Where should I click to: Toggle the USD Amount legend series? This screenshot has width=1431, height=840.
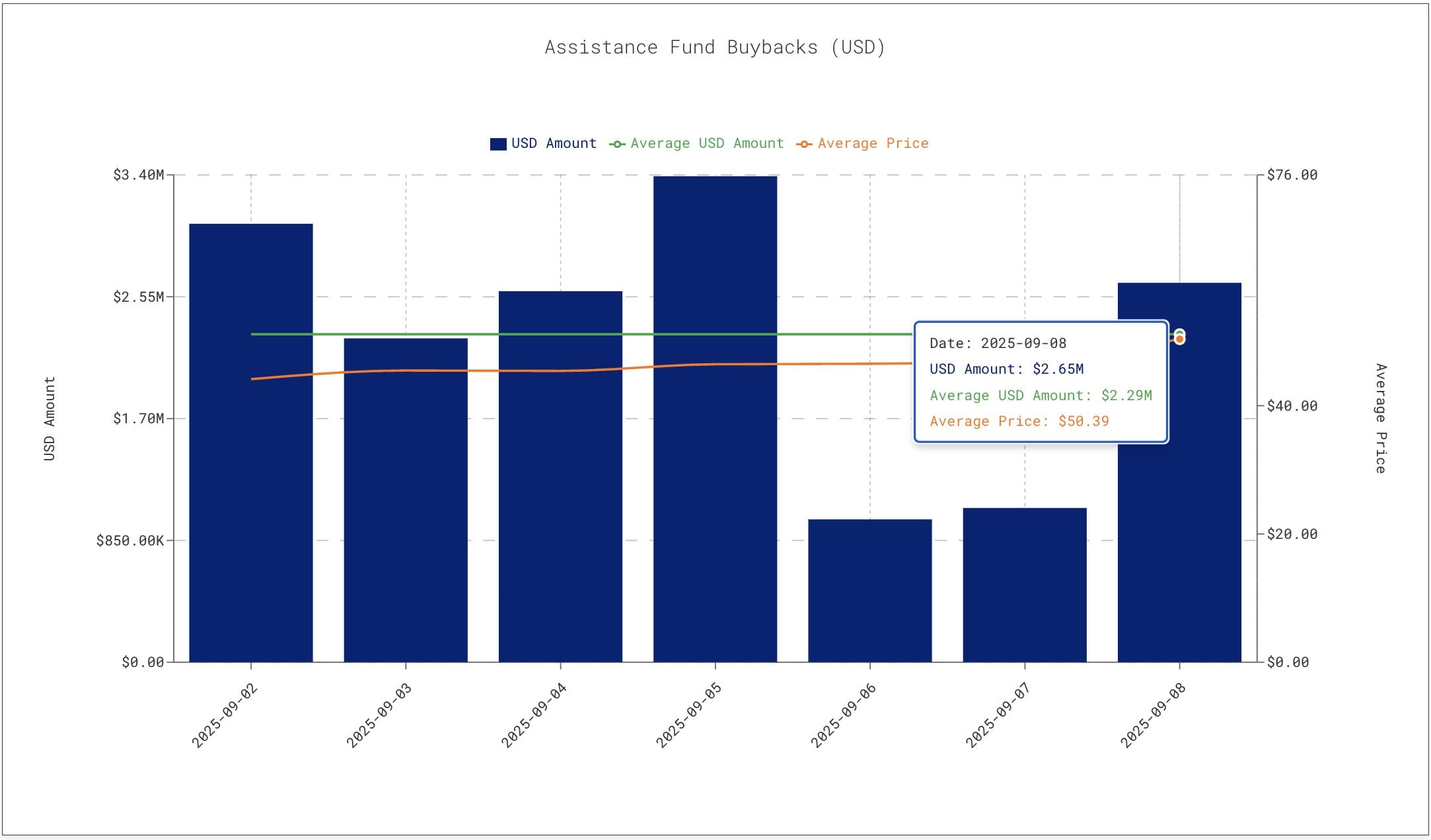tap(543, 143)
